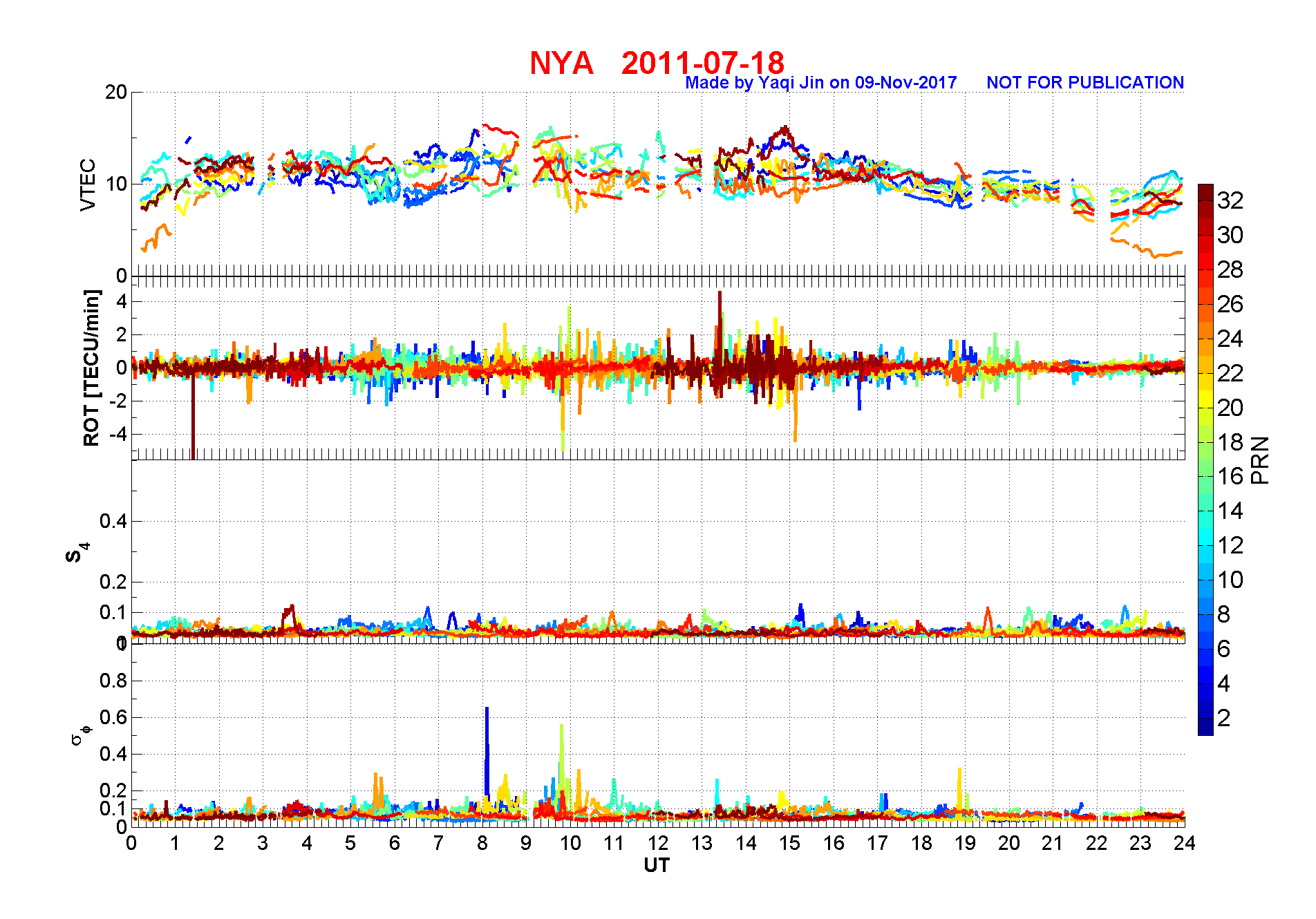
Task: Click the blue sigma phi spike near 8 UT
Action: (x=487, y=753)
